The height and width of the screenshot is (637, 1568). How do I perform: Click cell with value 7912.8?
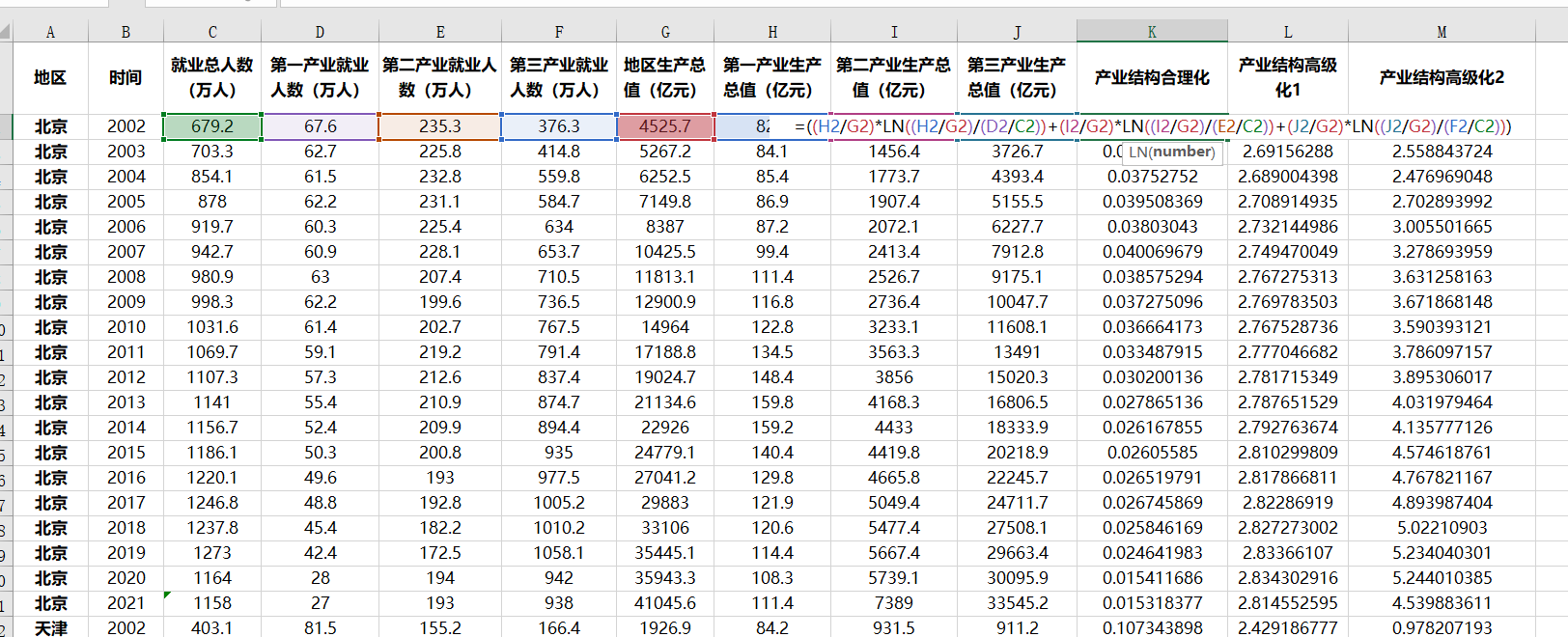click(x=1017, y=252)
